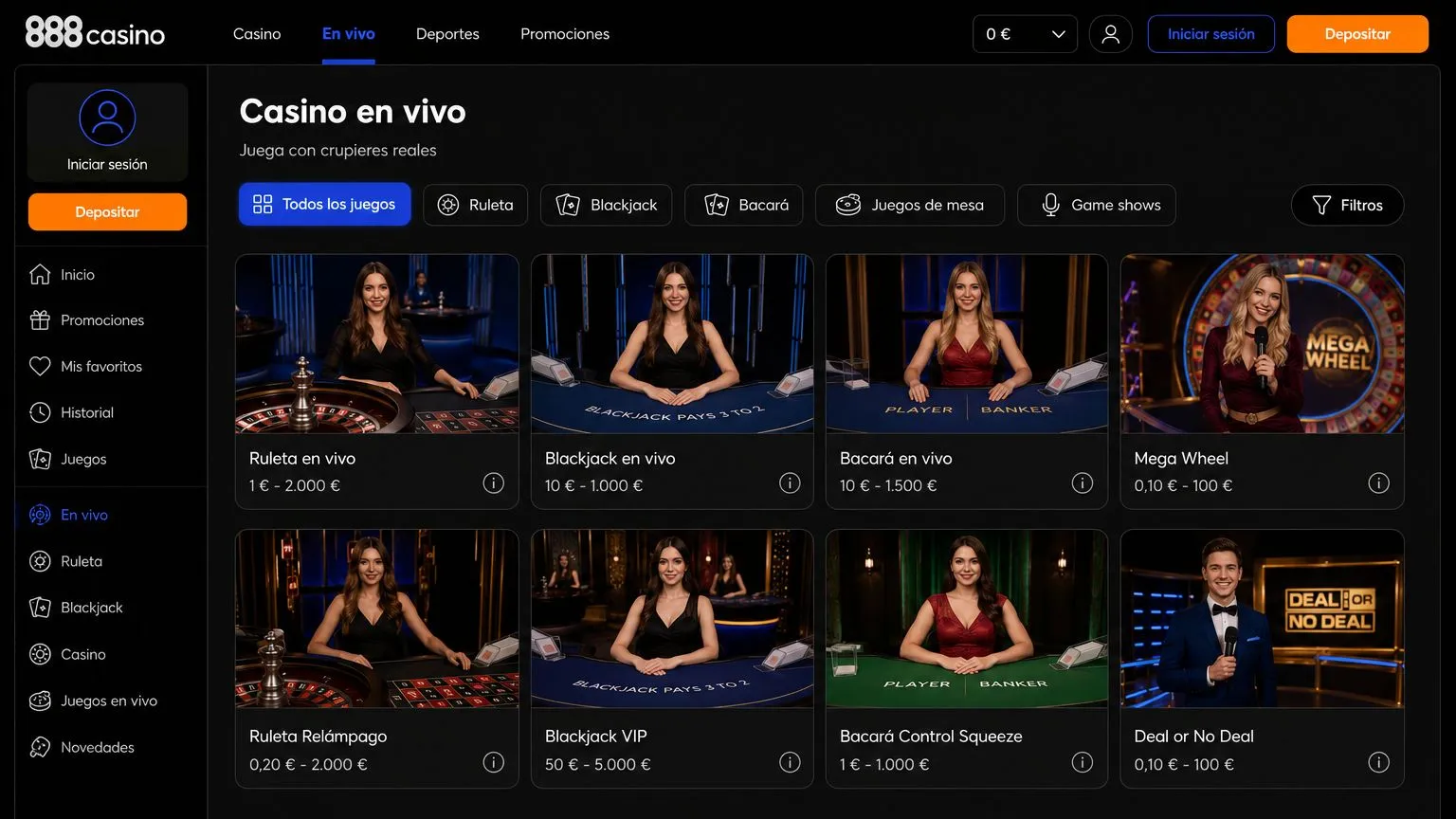Image resolution: width=1456 pixels, height=819 pixels.
Task: Show info for Bacará Control Squeeze
Action: coord(1083,762)
